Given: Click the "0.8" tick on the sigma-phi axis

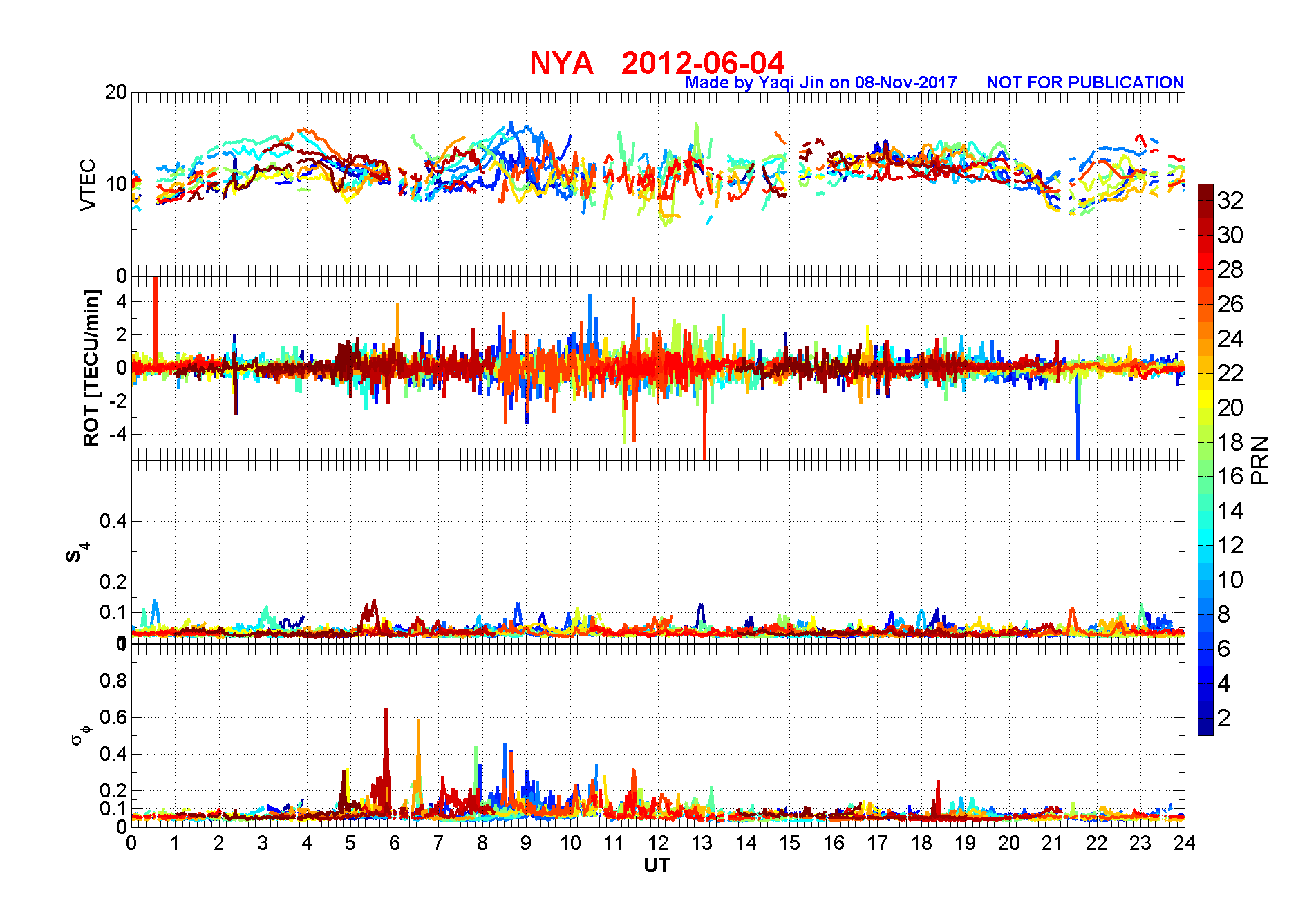Looking at the screenshot, I should point(113,681).
